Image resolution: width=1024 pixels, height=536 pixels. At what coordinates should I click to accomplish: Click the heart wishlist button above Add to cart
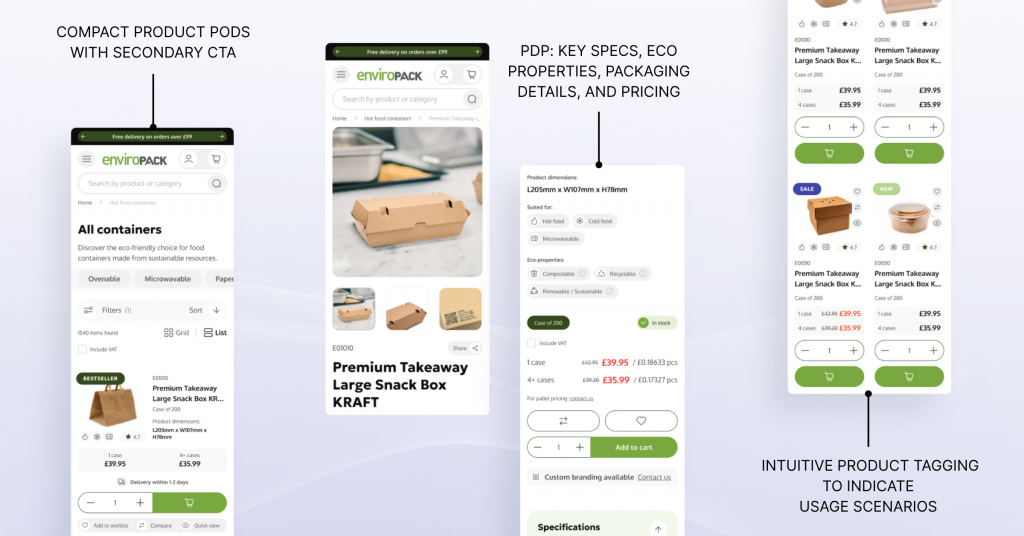pyautogui.click(x=641, y=420)
